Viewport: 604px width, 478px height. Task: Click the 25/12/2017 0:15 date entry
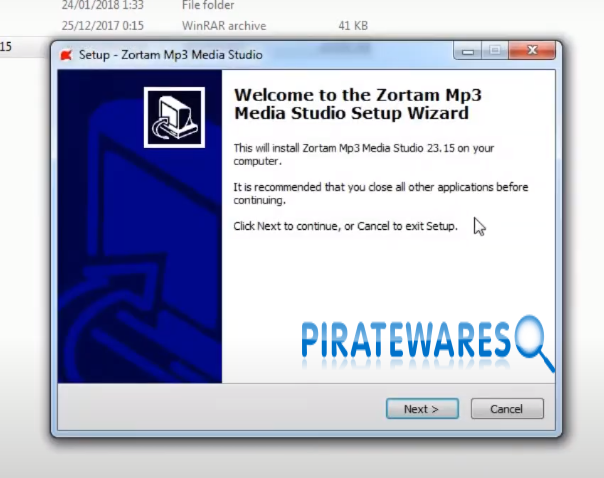click(101, 25)
